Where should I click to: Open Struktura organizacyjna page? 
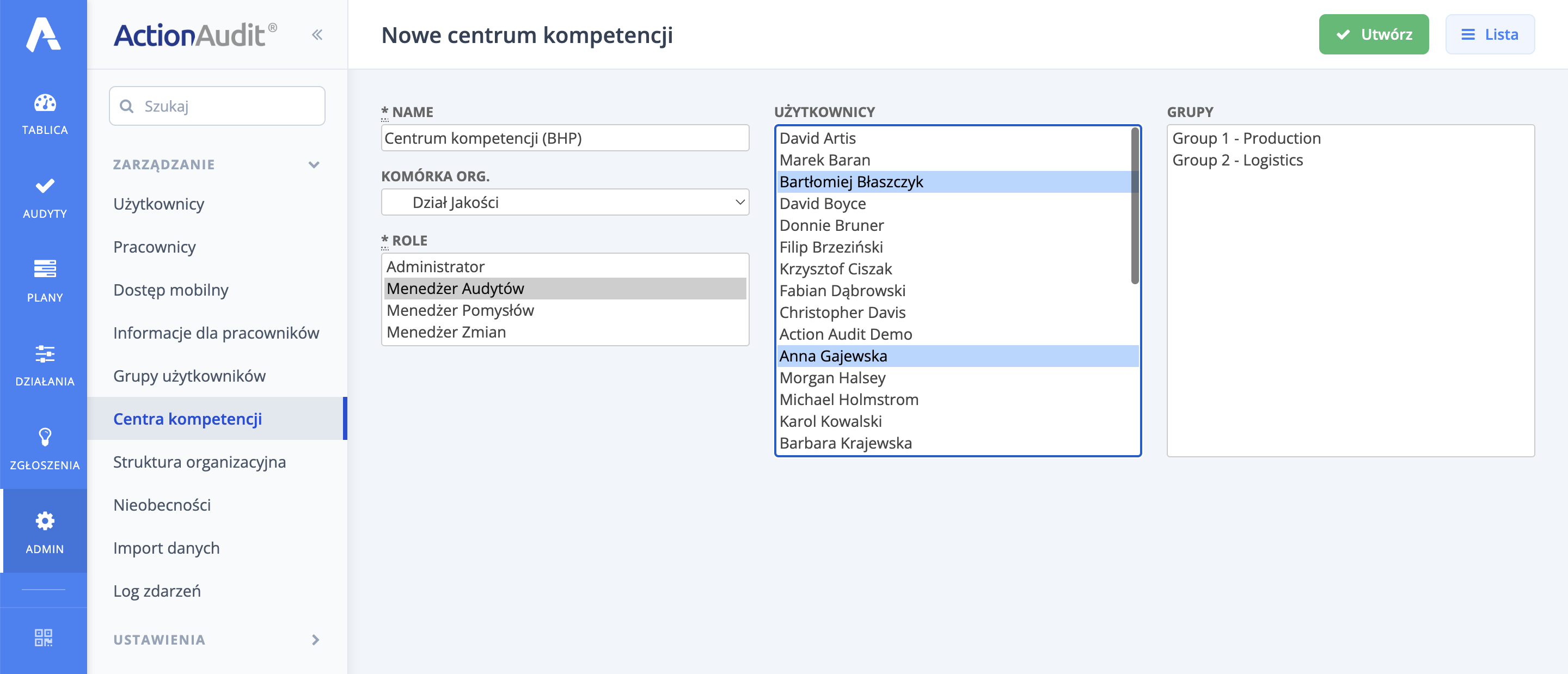(200, 462)
